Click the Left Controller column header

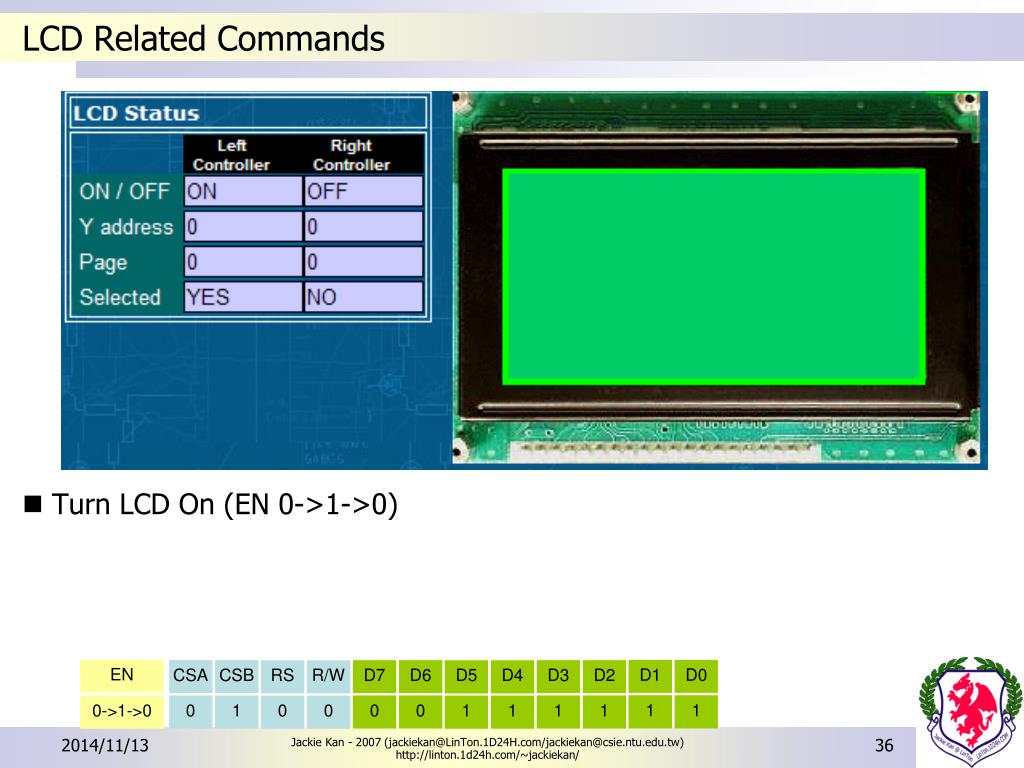(231, 155)
